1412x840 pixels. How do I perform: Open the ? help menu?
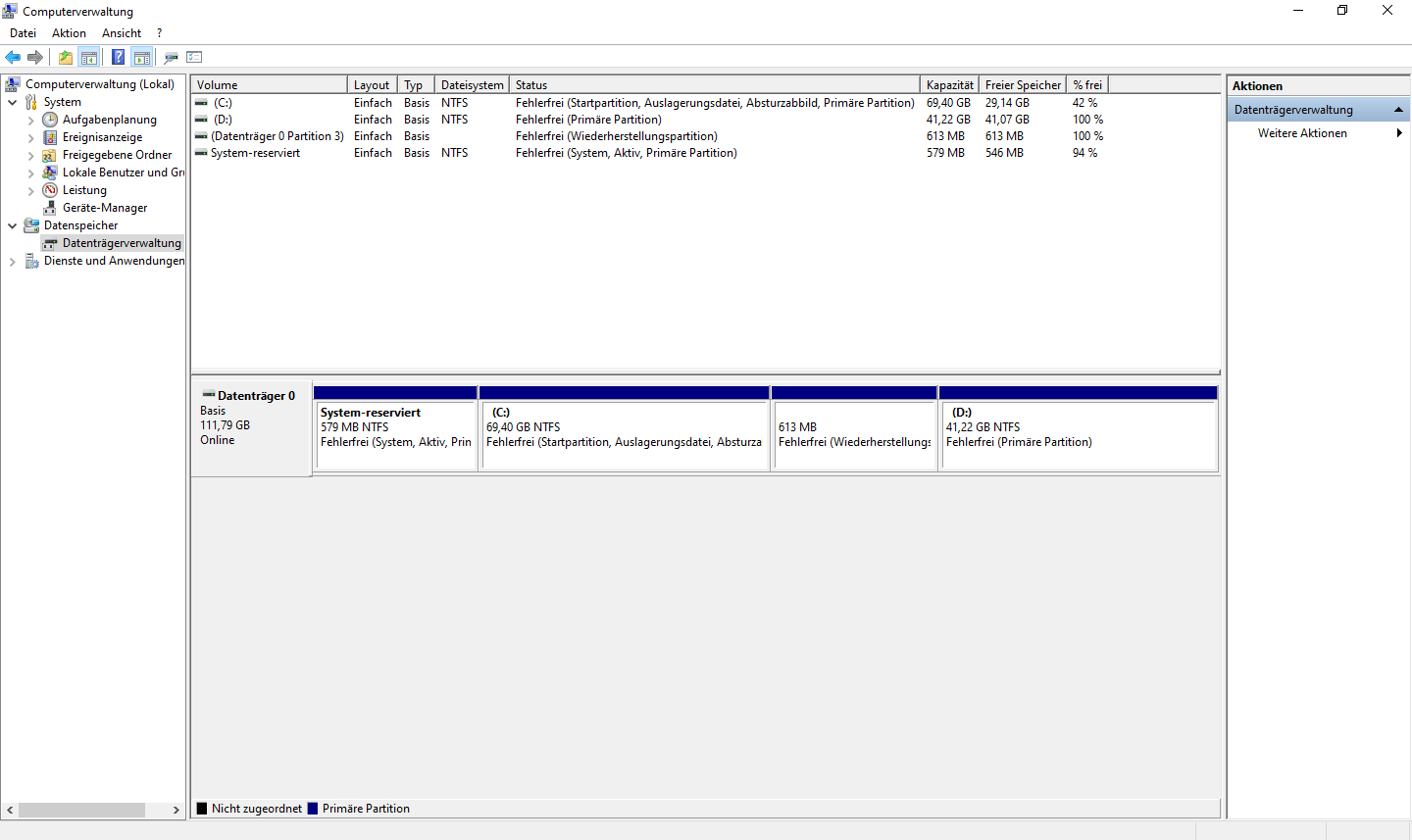pyautogui.click(x=159, y=33)
